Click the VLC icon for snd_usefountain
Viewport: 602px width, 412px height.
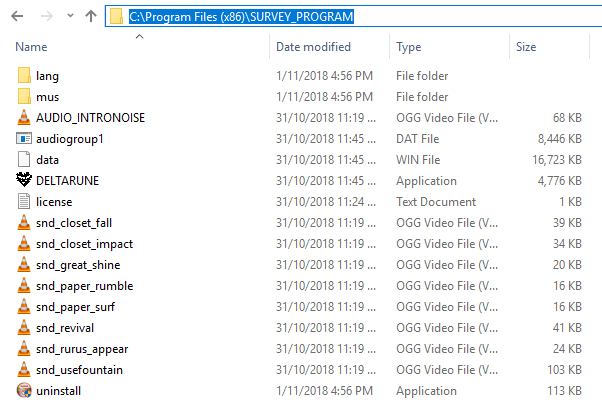tap(24, 369)
